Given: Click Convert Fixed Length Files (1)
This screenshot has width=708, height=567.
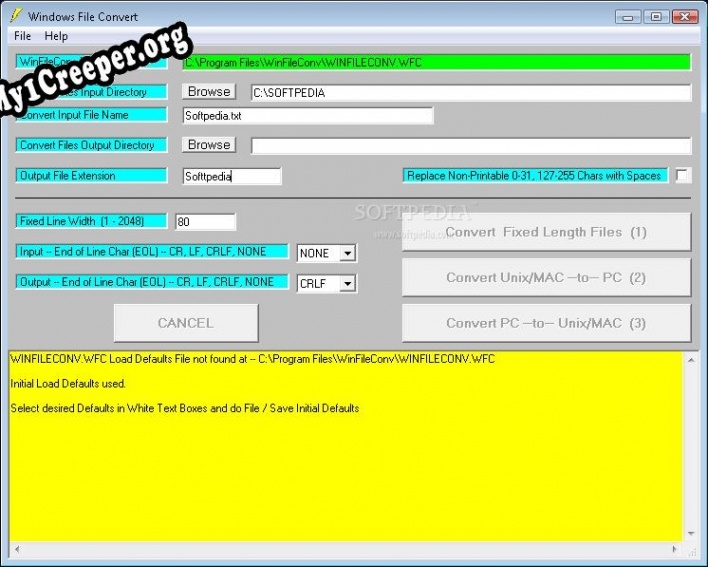Looking at the screenshot, I should [546, 232].
